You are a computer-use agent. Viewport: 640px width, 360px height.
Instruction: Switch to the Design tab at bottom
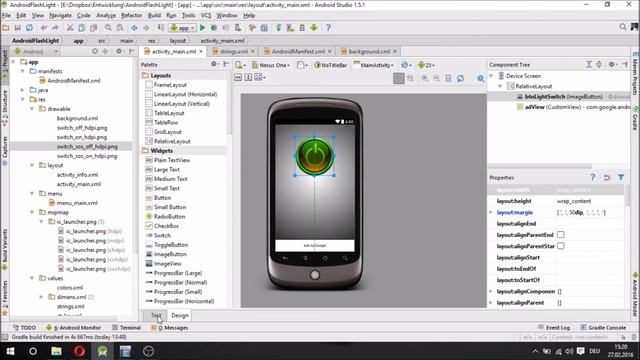180,316
